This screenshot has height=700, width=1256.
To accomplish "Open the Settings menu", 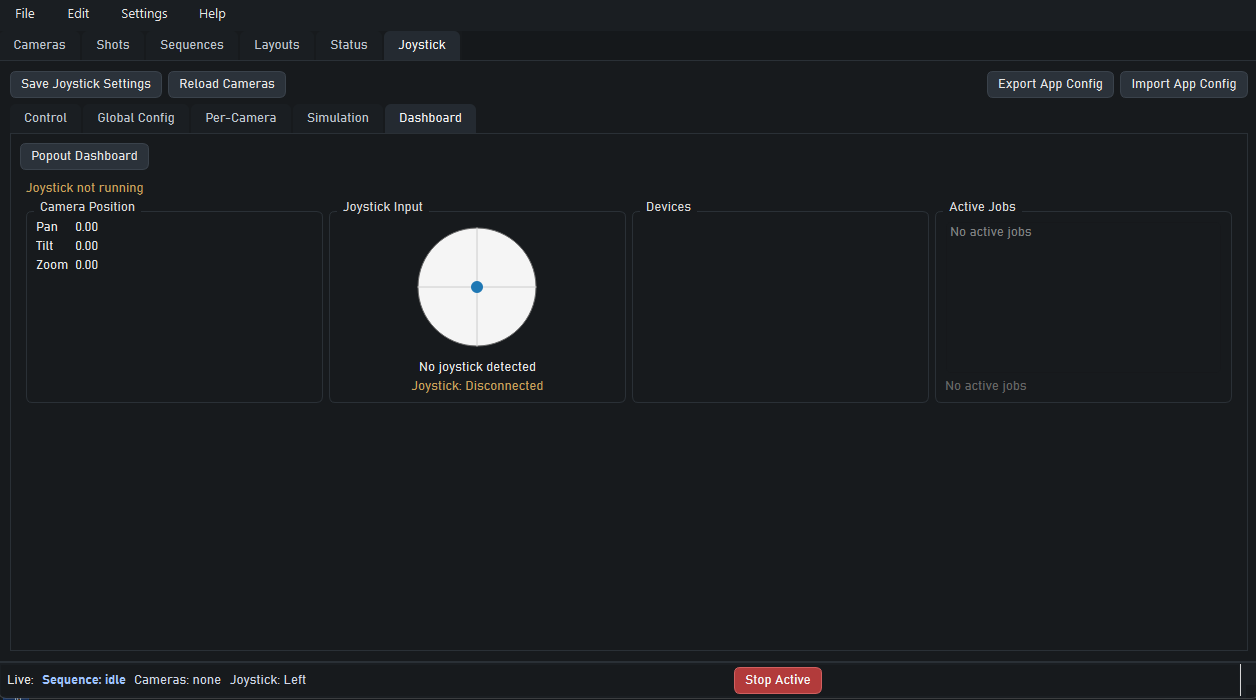I will pyautogui.click(x=143, y=13).
